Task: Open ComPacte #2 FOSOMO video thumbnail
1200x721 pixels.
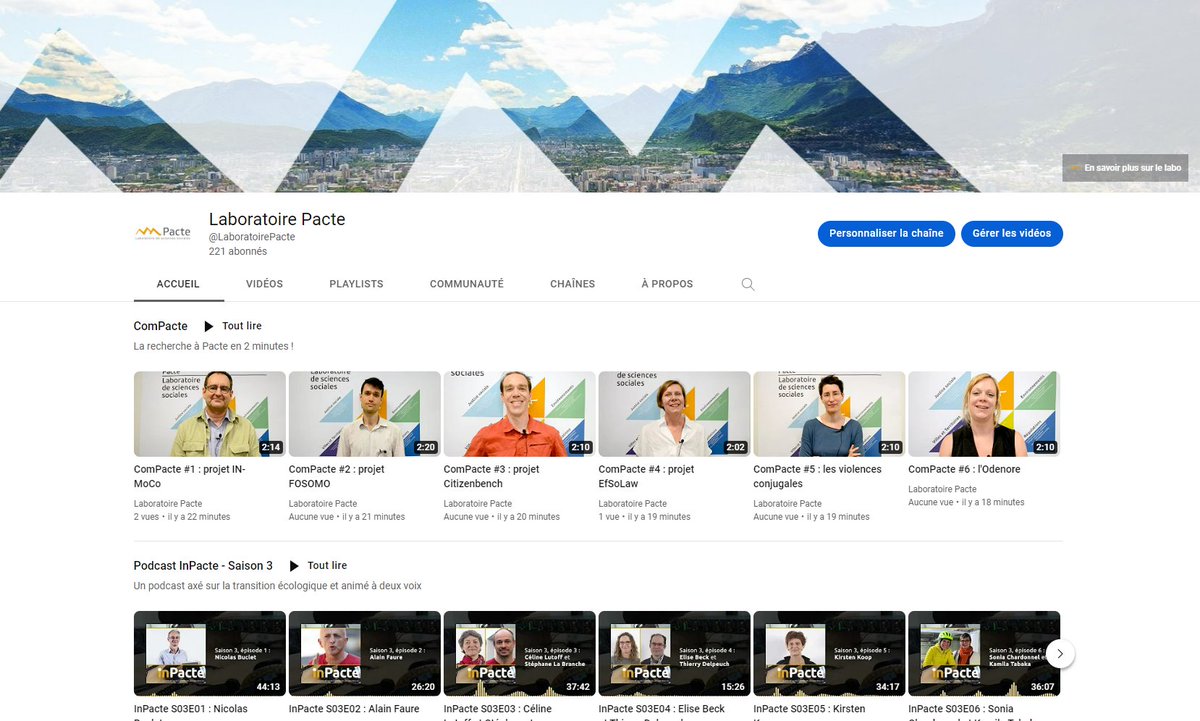Action: point(365,414)
